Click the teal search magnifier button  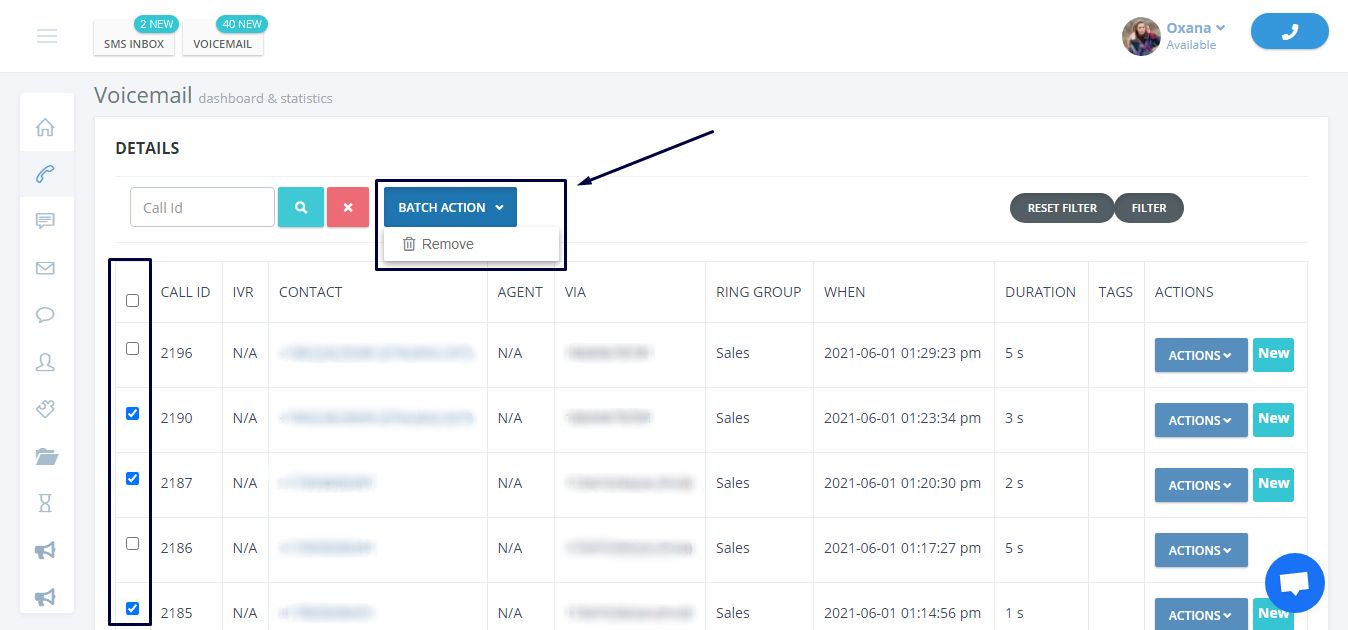coord(301,208)
